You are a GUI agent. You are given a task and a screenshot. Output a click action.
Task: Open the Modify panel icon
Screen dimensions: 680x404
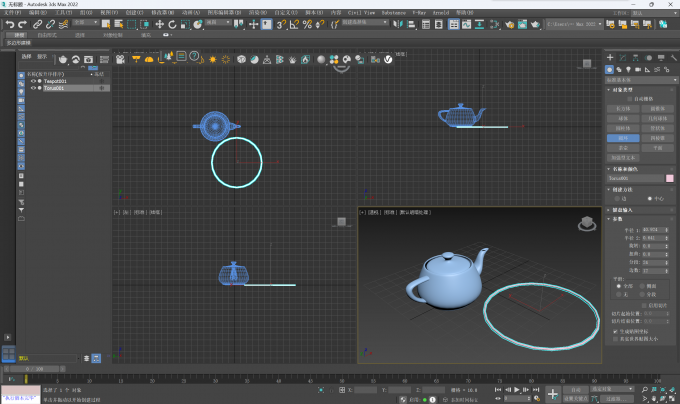point(623,57)
